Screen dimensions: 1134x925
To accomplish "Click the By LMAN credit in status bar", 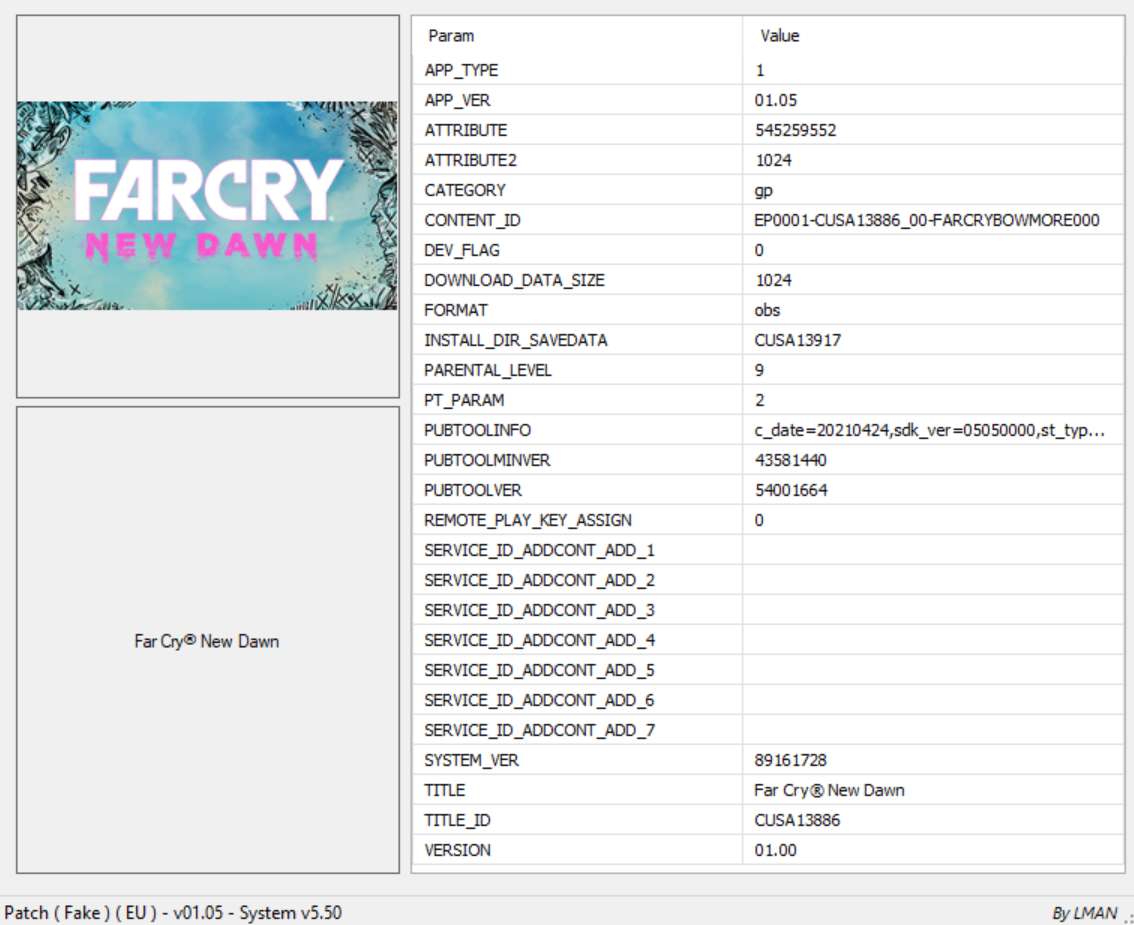I will click(1085, 913).
